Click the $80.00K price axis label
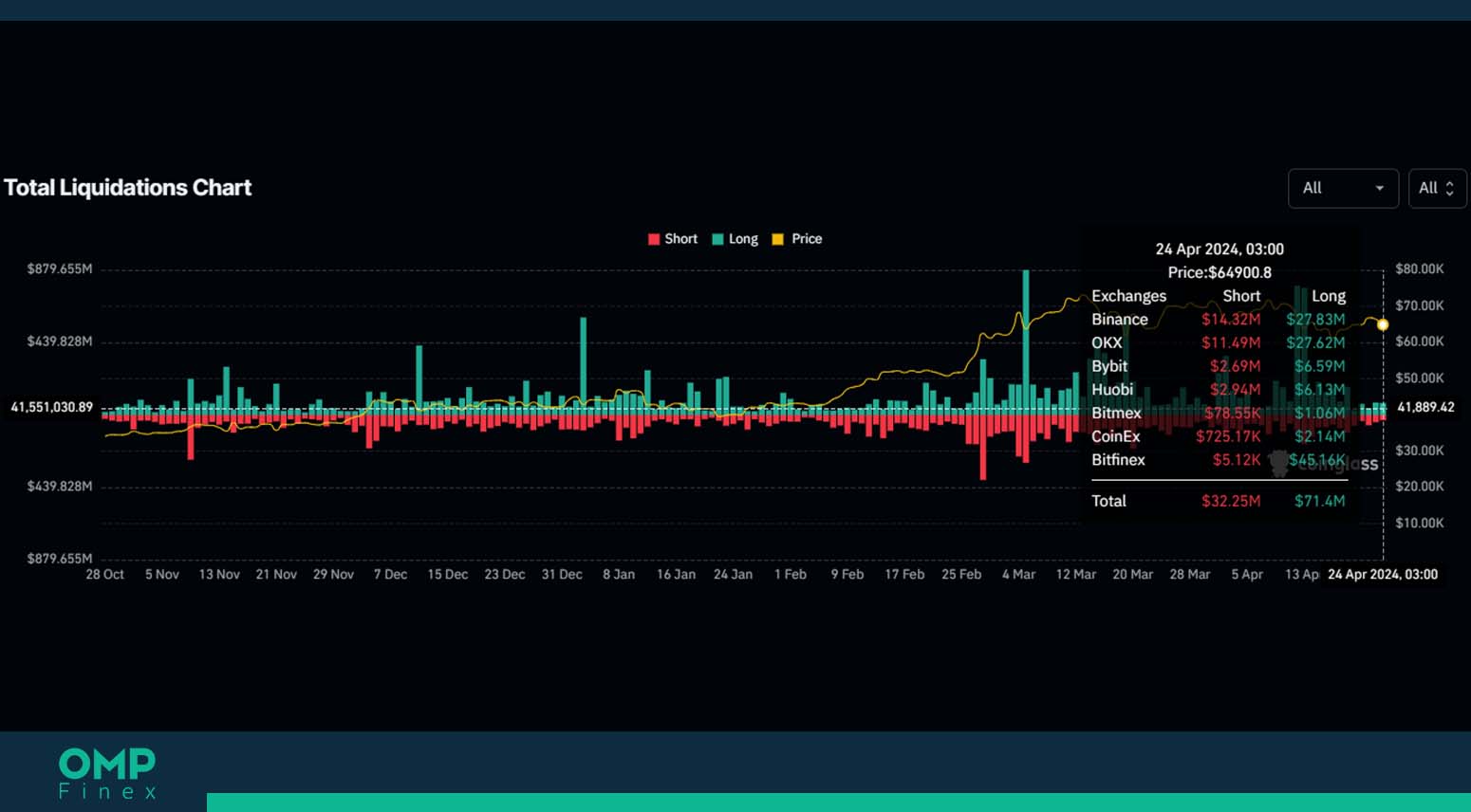Image resolution: width=1471 pixels, height=812 pixels. 1420,269
